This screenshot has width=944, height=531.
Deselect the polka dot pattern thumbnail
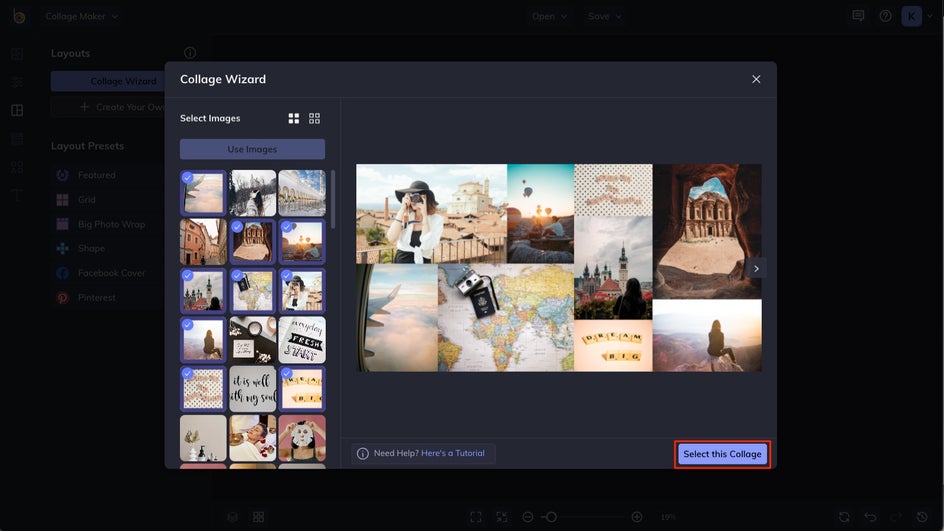[203, 389]
